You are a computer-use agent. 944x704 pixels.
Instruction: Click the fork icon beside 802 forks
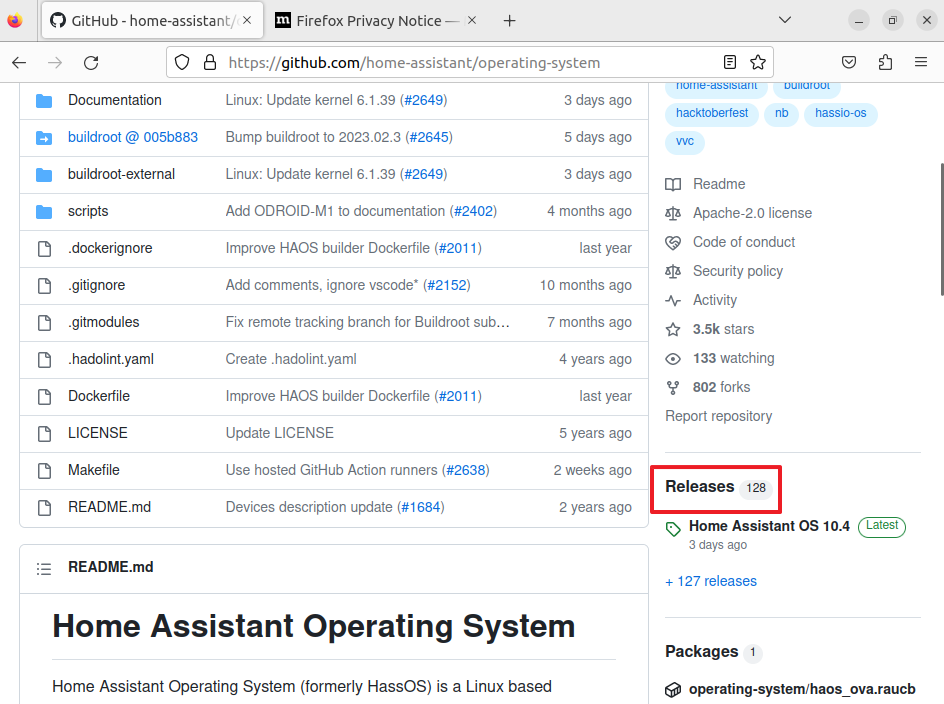coord(673,388)
